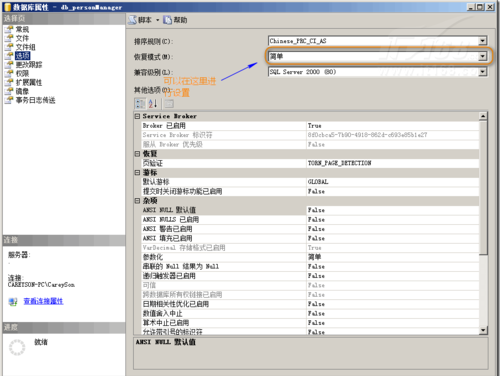Select the 文件 page icon

pos(9,38)
